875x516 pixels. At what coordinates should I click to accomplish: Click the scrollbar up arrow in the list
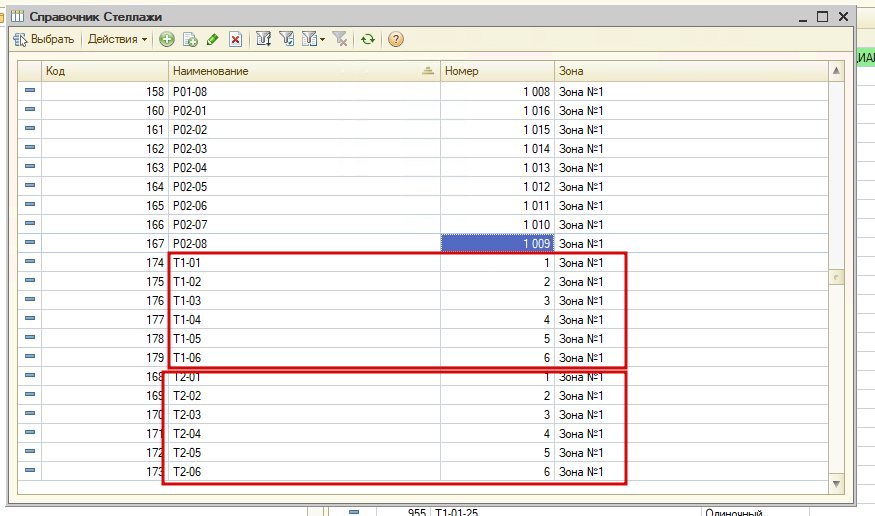[x=836, y=71]
